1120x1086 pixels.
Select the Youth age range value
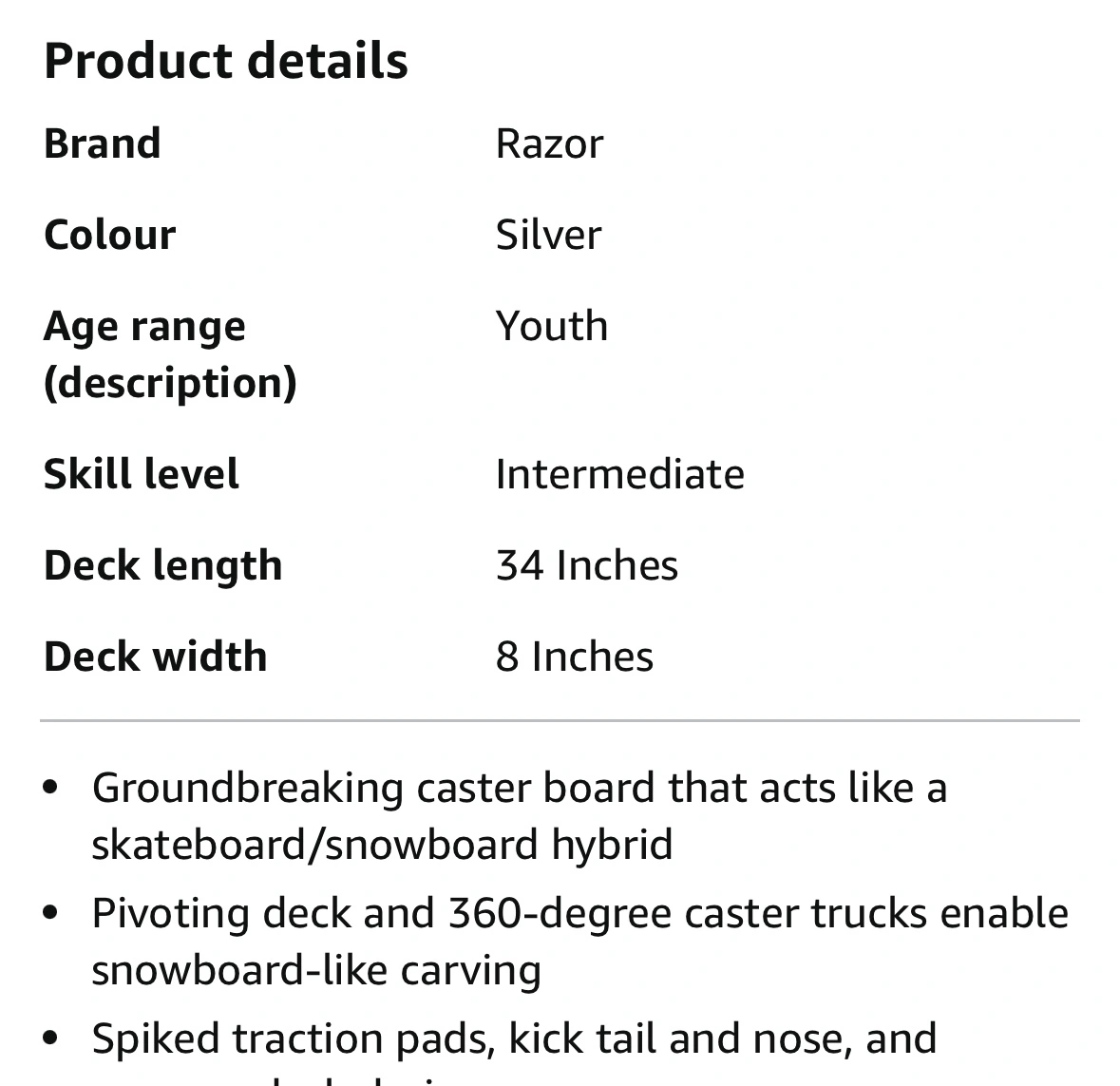click(x=551, y=326)
